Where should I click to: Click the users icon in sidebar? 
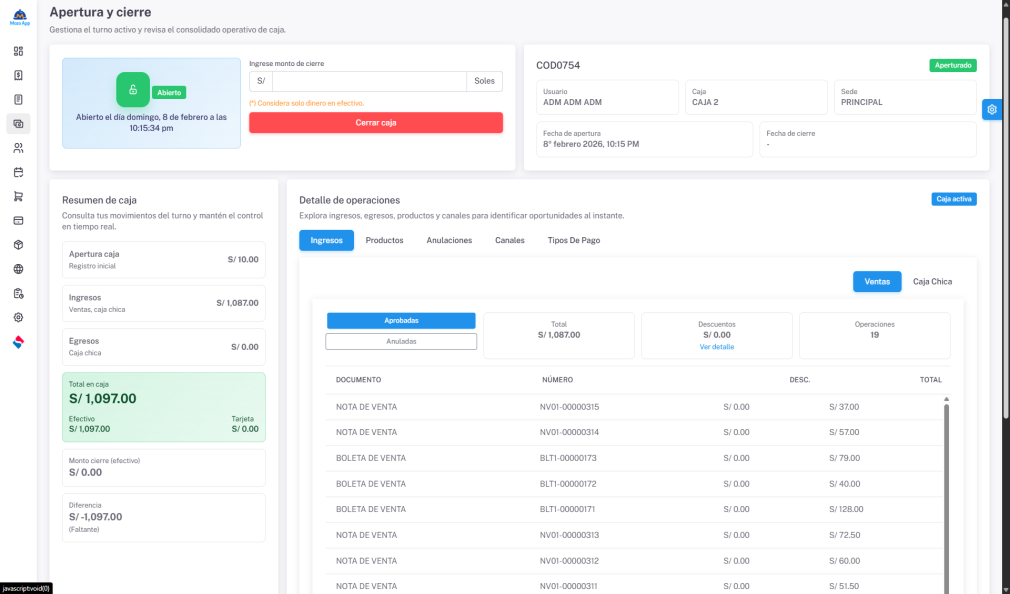18,148
